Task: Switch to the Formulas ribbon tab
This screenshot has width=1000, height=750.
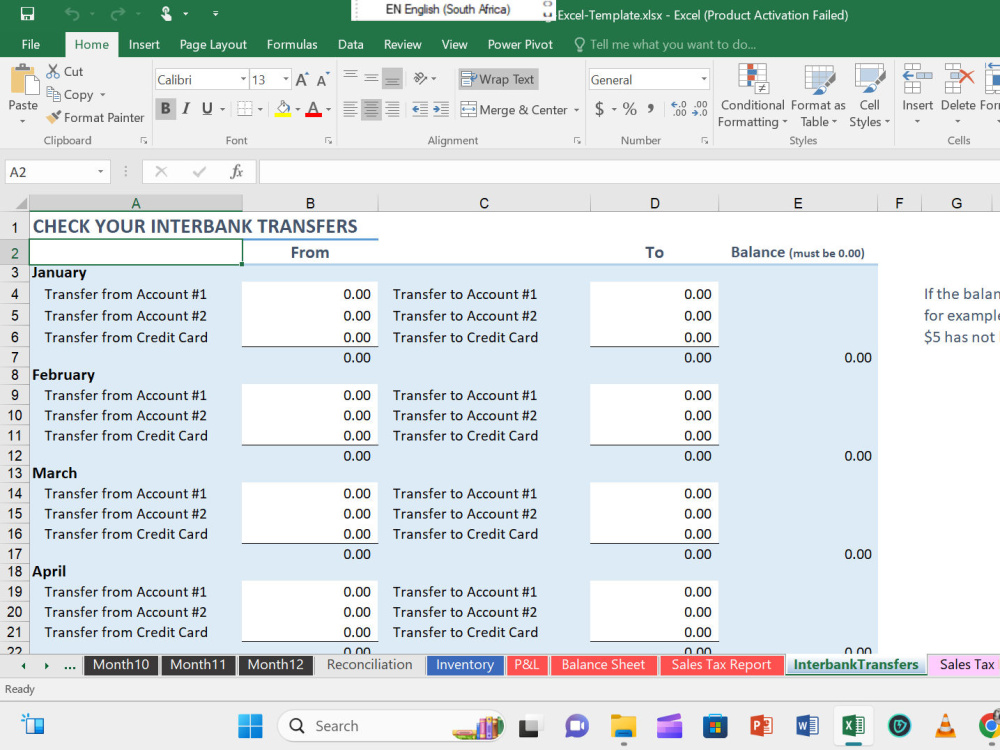Action: pyautogui.click(x=292, y=44)
